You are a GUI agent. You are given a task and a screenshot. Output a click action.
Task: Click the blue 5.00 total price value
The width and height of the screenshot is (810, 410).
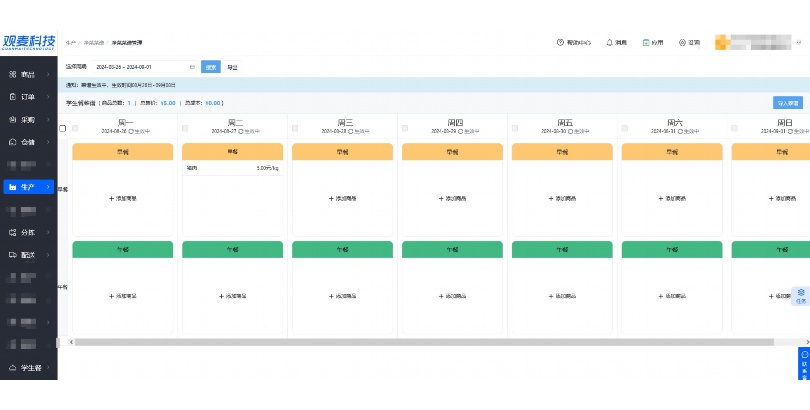(168, 103)
